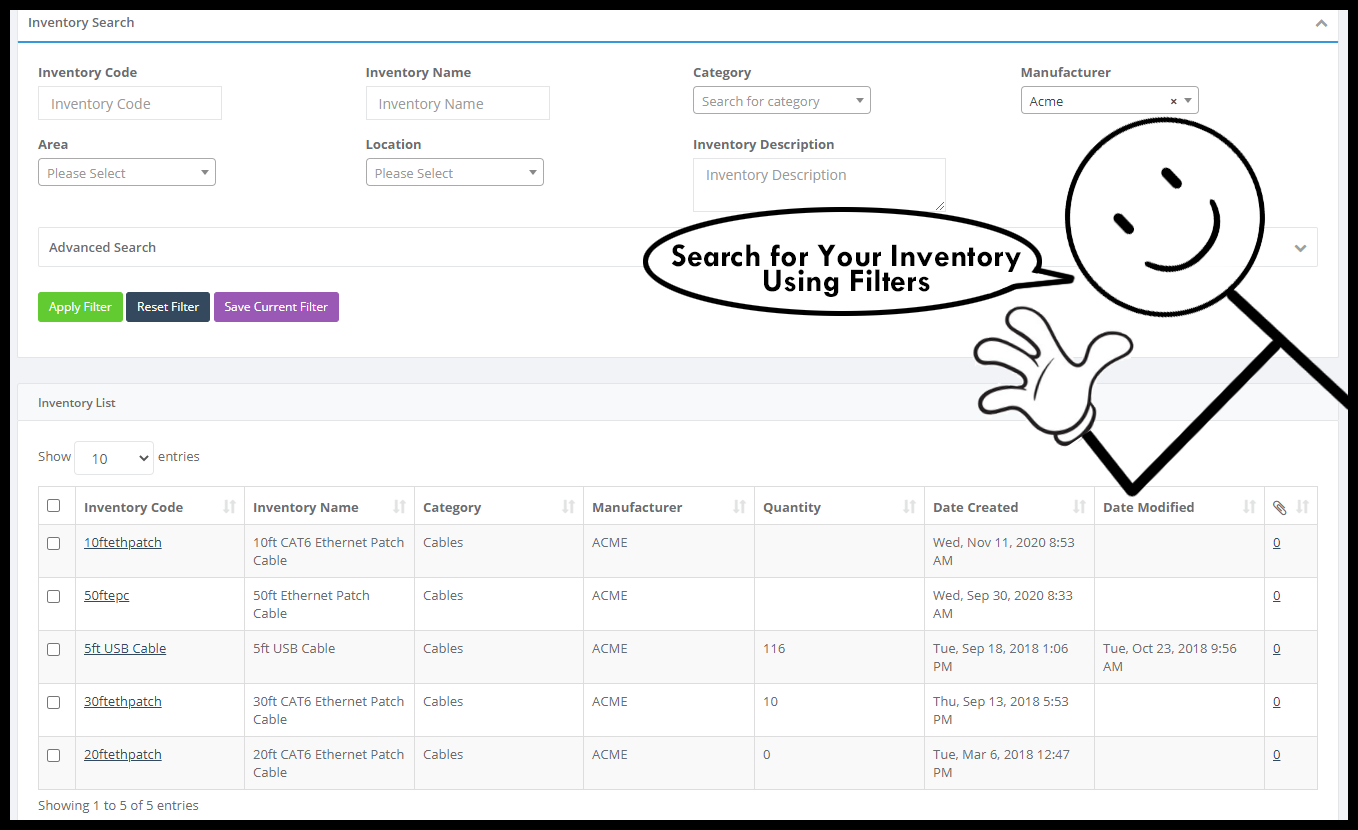Click the Inventory Search panel title
This screenshot has width=1358, height=830.
coord(81,23)
